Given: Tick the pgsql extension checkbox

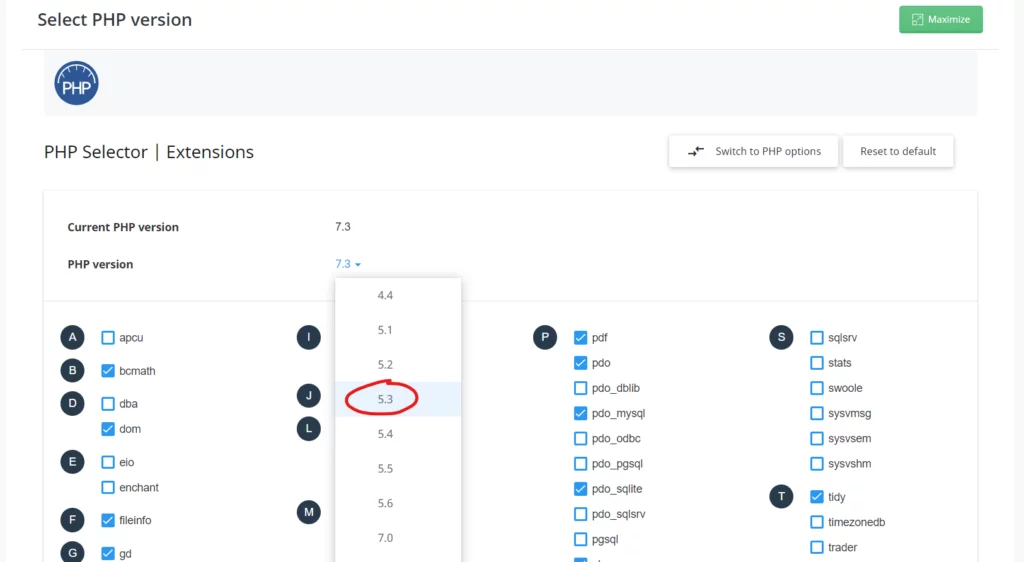Looking at the screenshot, I should point(581,540).
